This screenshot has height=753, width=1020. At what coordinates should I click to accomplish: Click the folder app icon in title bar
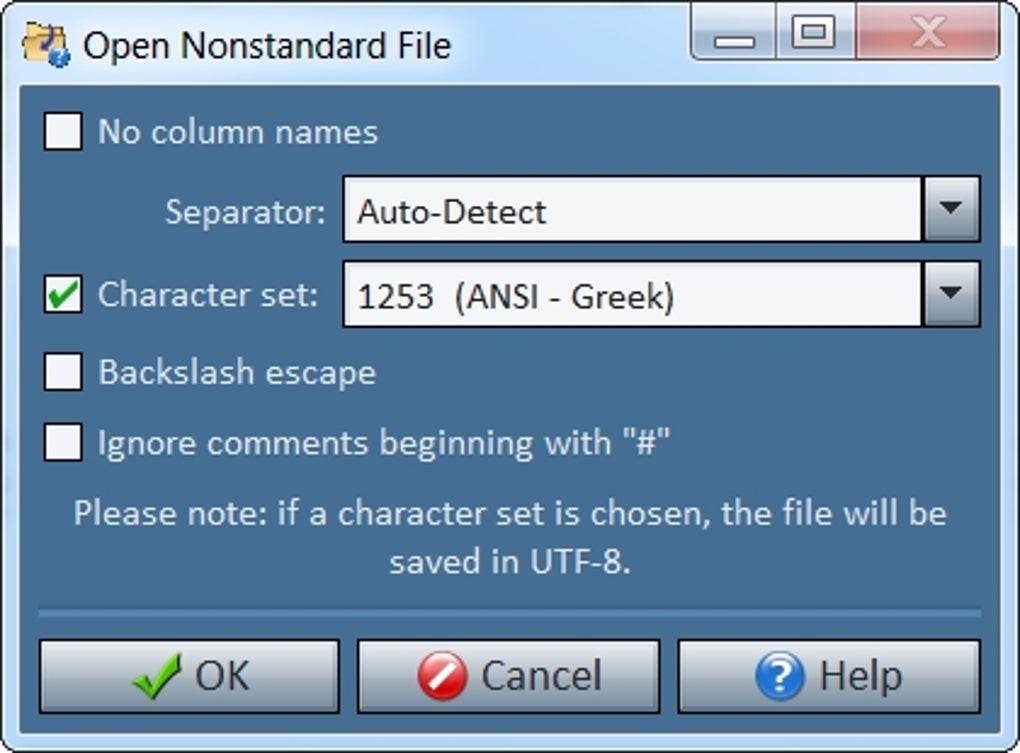click(x=44, y=45)
